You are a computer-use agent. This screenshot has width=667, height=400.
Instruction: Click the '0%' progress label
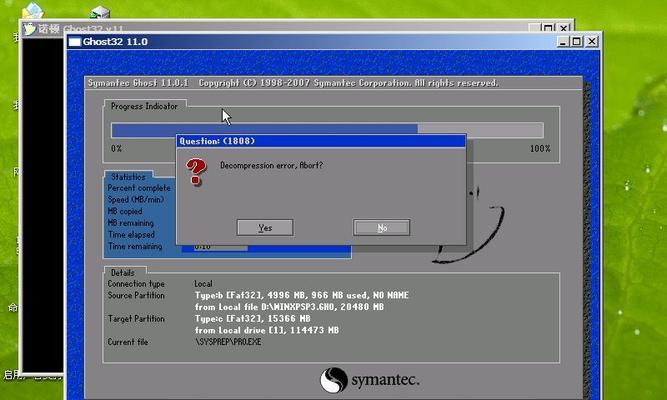[x=117, y=149]
